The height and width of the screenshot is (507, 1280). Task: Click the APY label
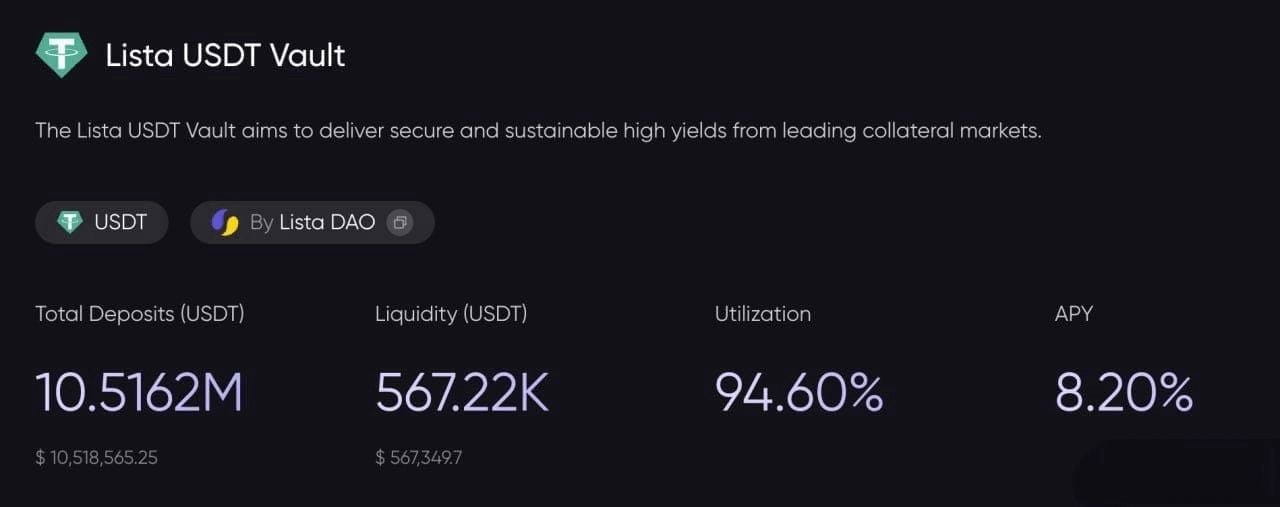(x=1074, y=313)
